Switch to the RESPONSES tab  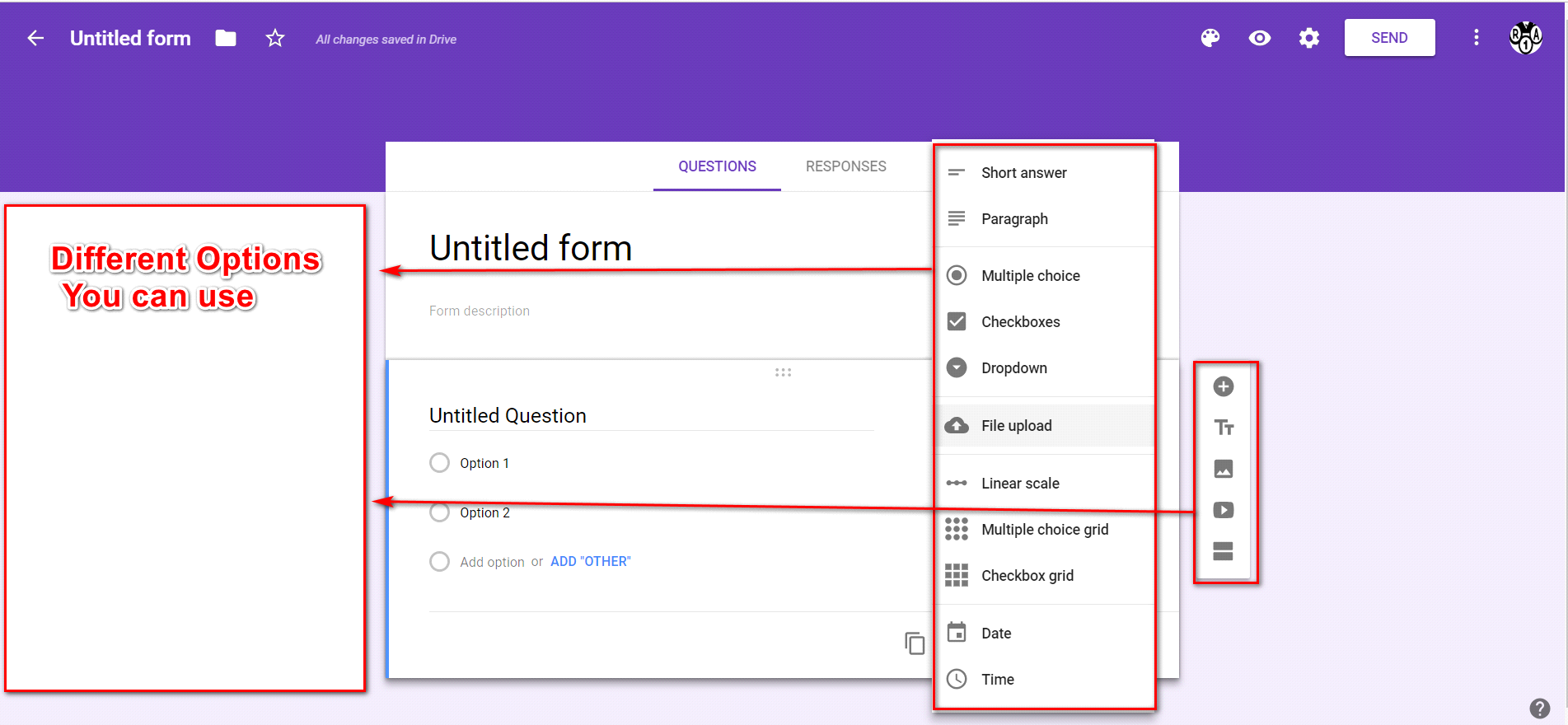point(846,166)
